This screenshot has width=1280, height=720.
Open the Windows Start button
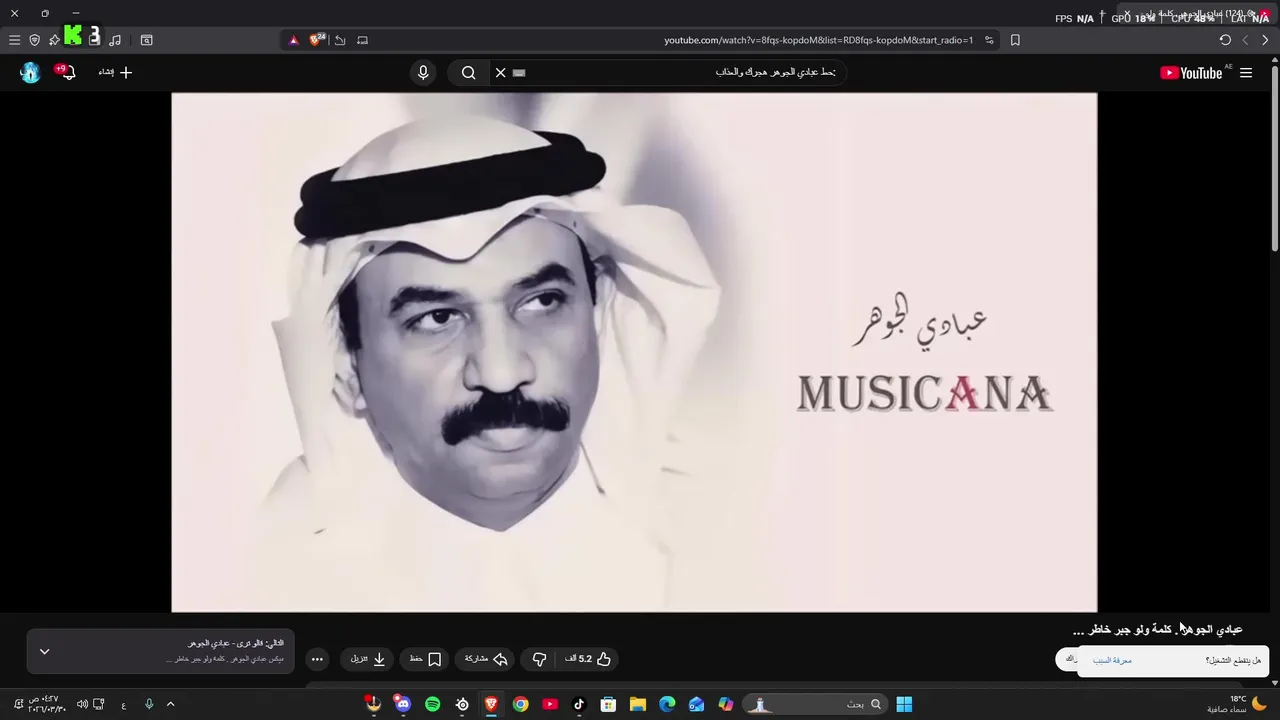[x=904, y=704]
